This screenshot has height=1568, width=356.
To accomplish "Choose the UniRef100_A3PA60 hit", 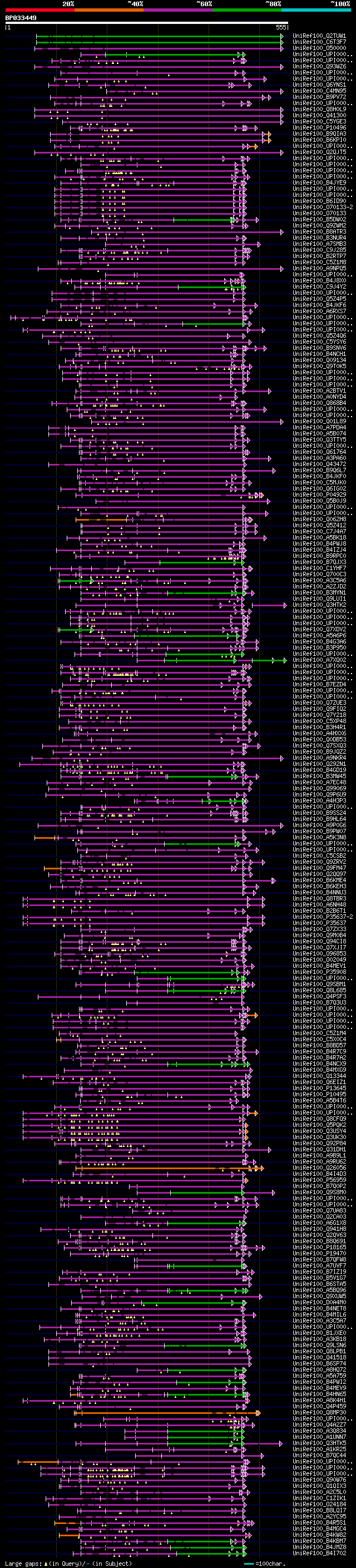I will (x=319, y=458).
